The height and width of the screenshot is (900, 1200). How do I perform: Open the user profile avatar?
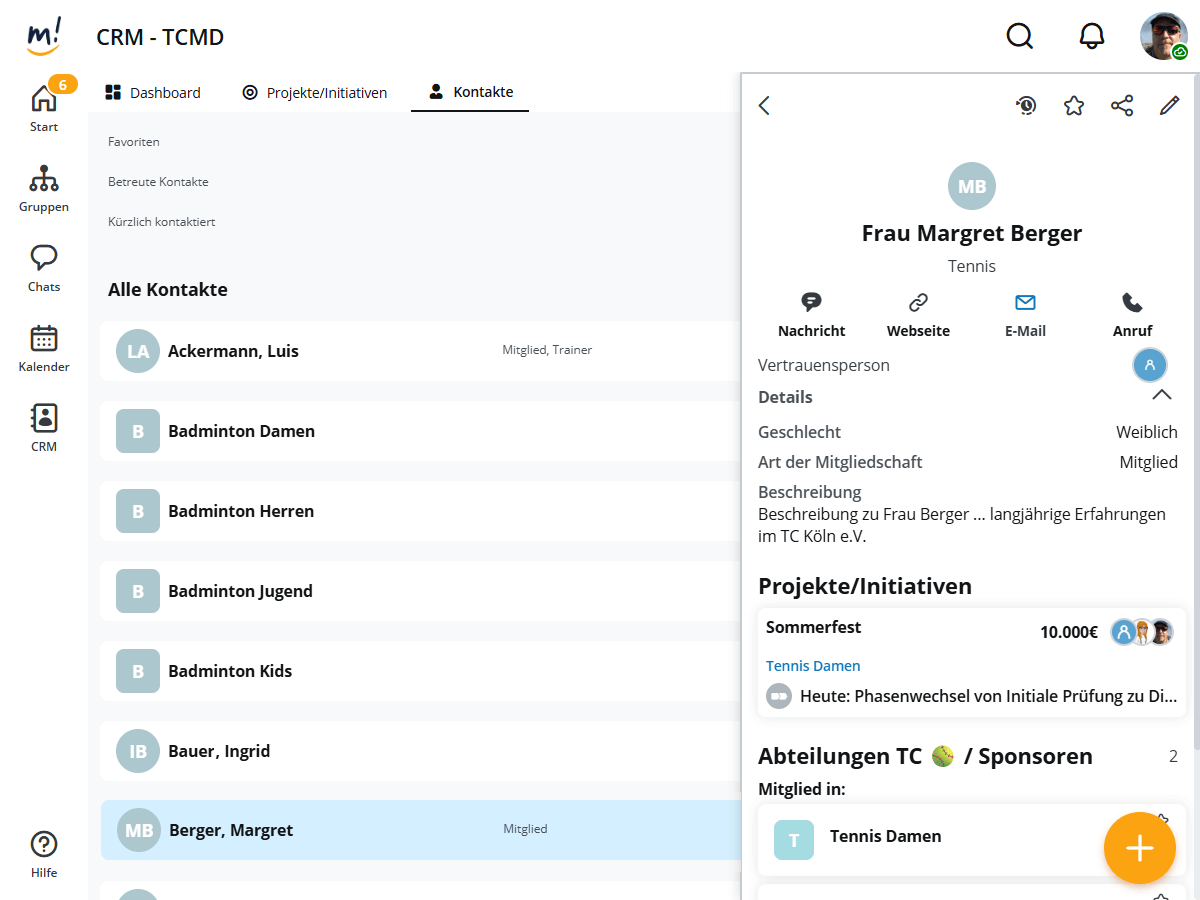point(1163,37)
